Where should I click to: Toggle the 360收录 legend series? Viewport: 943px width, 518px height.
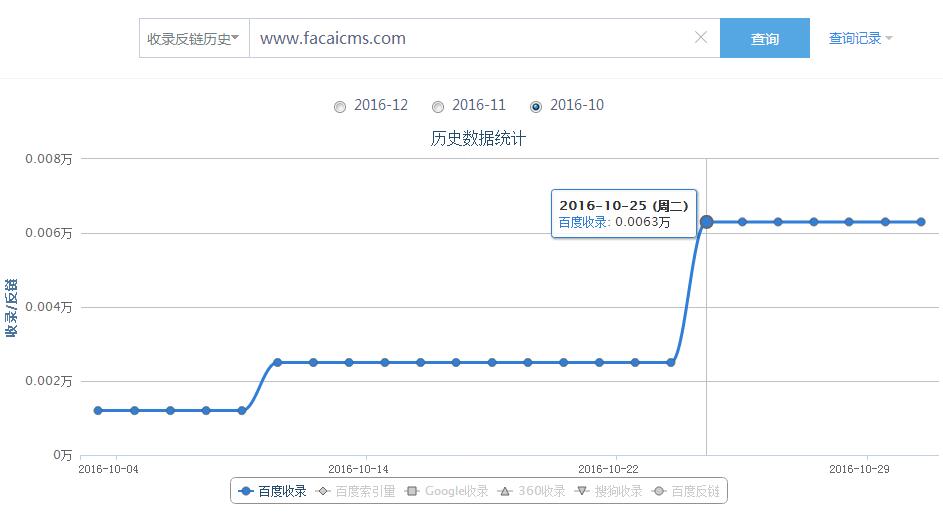532,492
